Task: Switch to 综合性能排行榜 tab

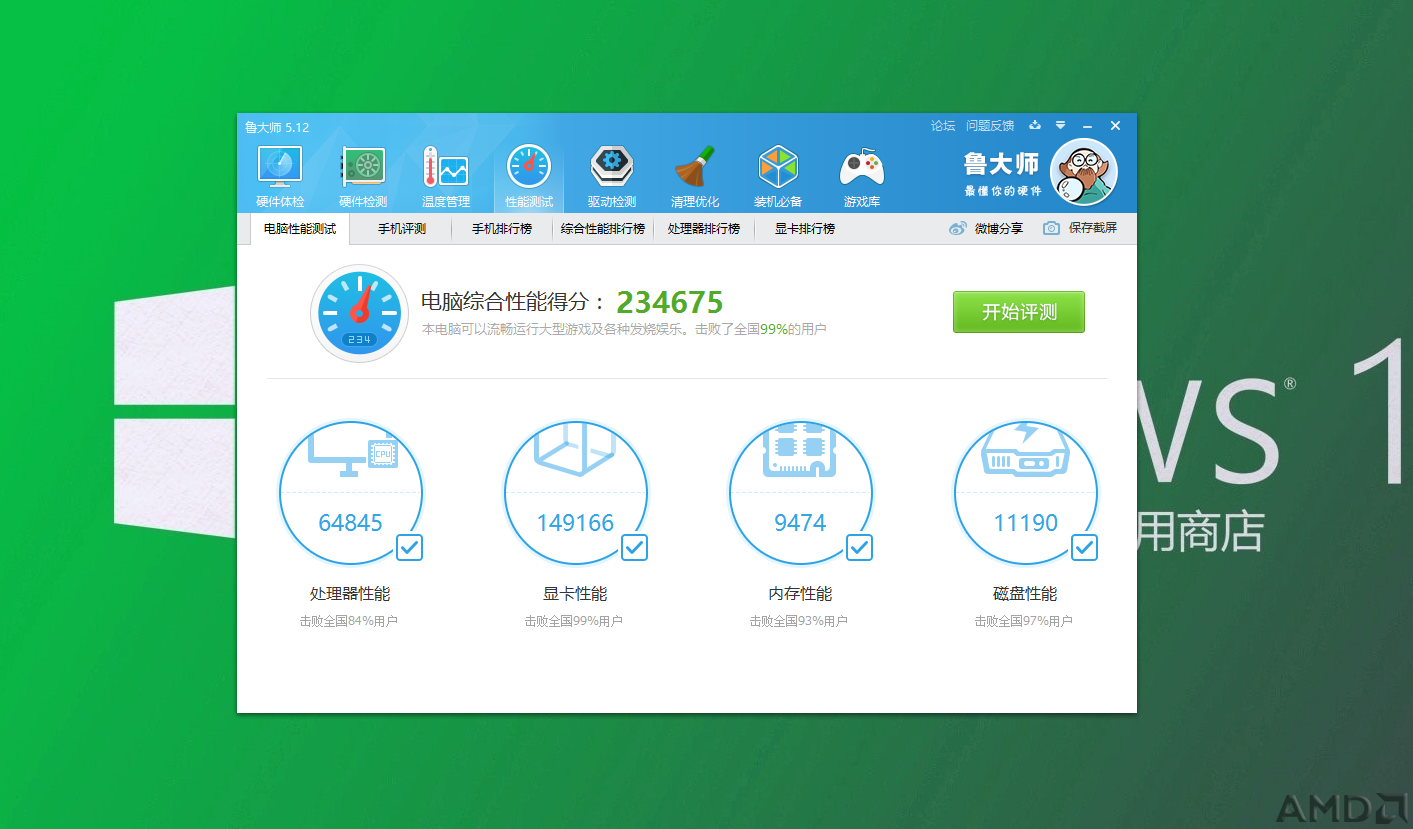Action: (603, 228)
